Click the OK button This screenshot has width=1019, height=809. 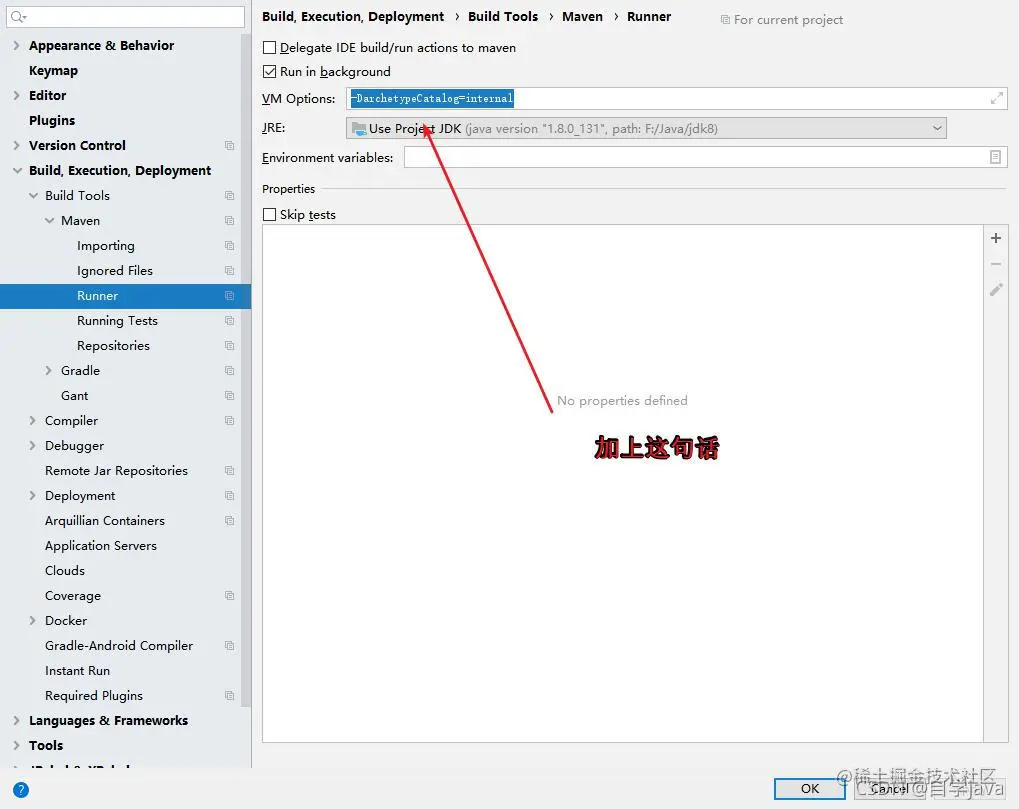pos(810,789)
